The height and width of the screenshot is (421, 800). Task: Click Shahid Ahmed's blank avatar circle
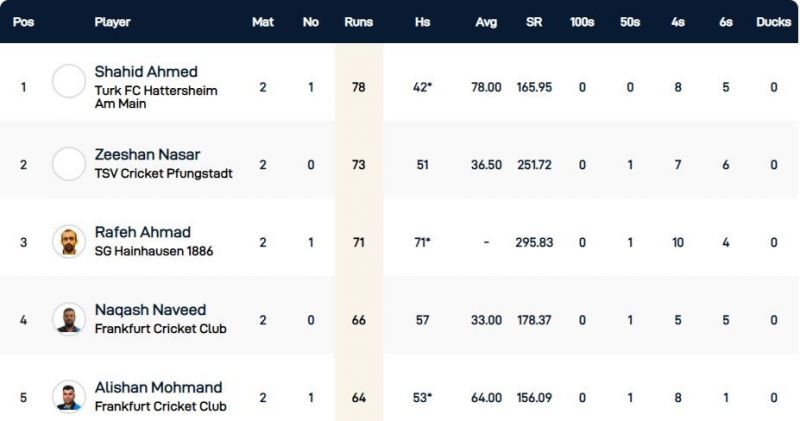(69, 82)
